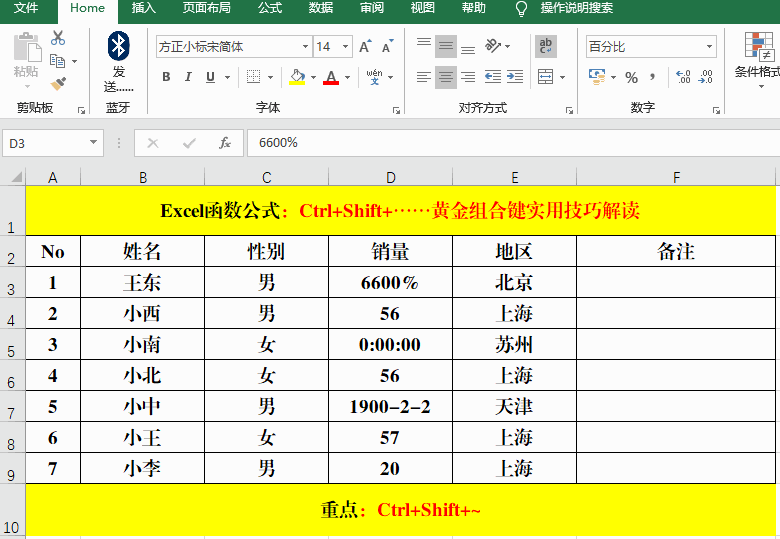Toggle Bold formatting
Viewport: 780px width, 539px height.
(x=166, y=77)
